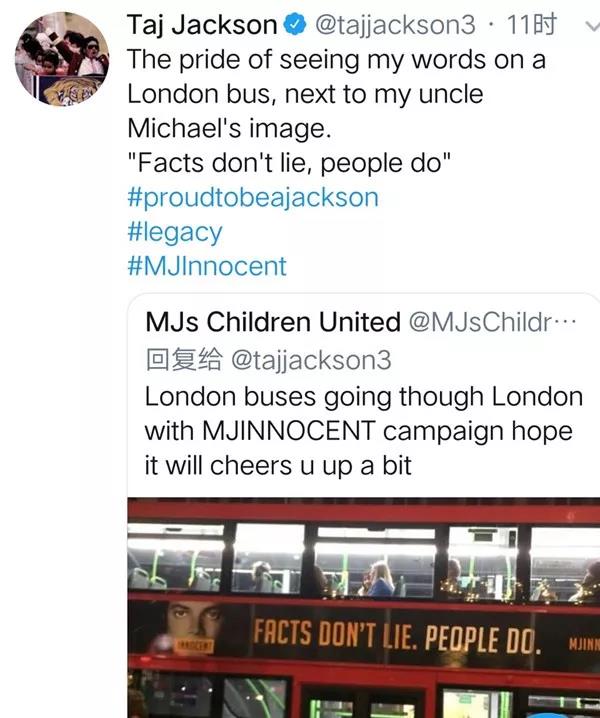Open Taj Jackson's profile avatar
The width and height of the screenshot is (600, 718).
pos(62,58)
